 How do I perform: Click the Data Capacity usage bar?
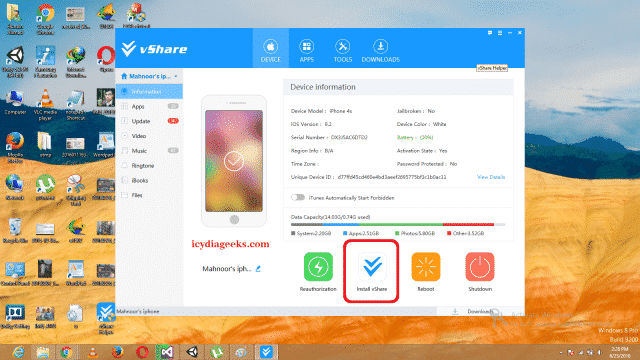398,224
